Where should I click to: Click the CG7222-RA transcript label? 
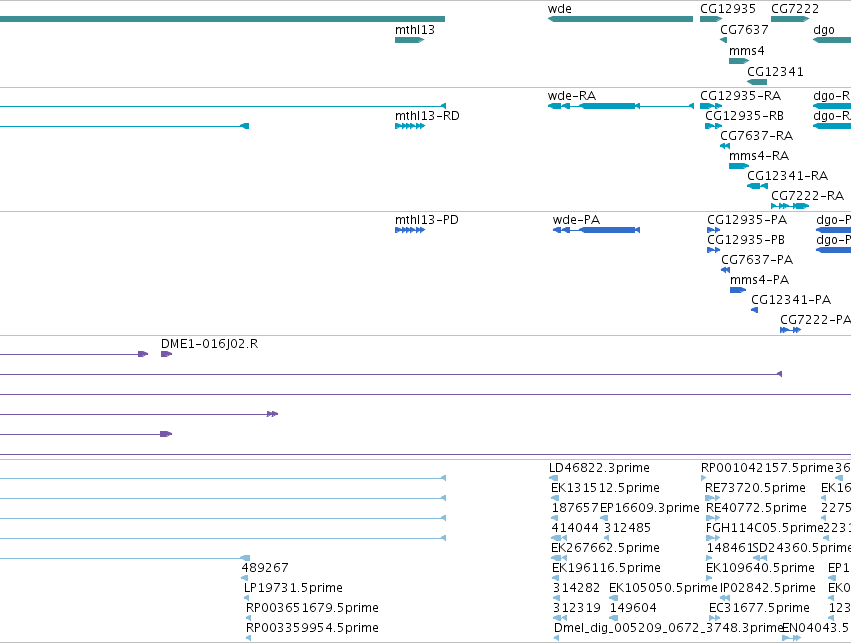tap(808, 196)
